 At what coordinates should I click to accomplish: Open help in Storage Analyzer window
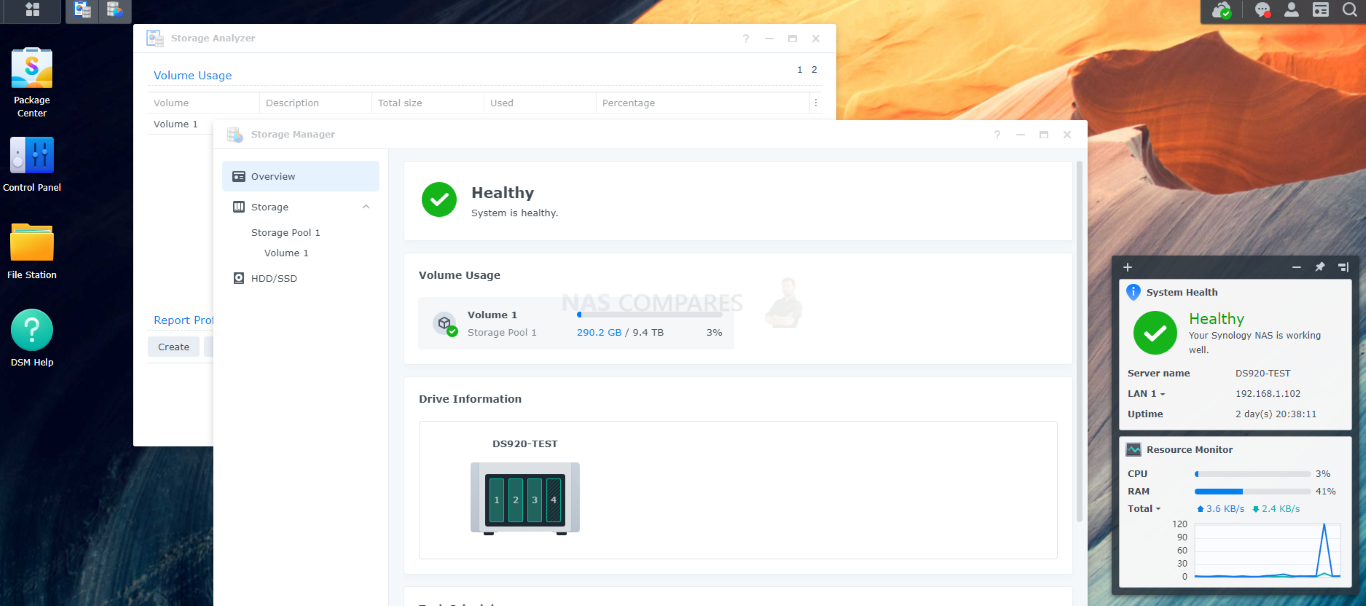[745, 39]
